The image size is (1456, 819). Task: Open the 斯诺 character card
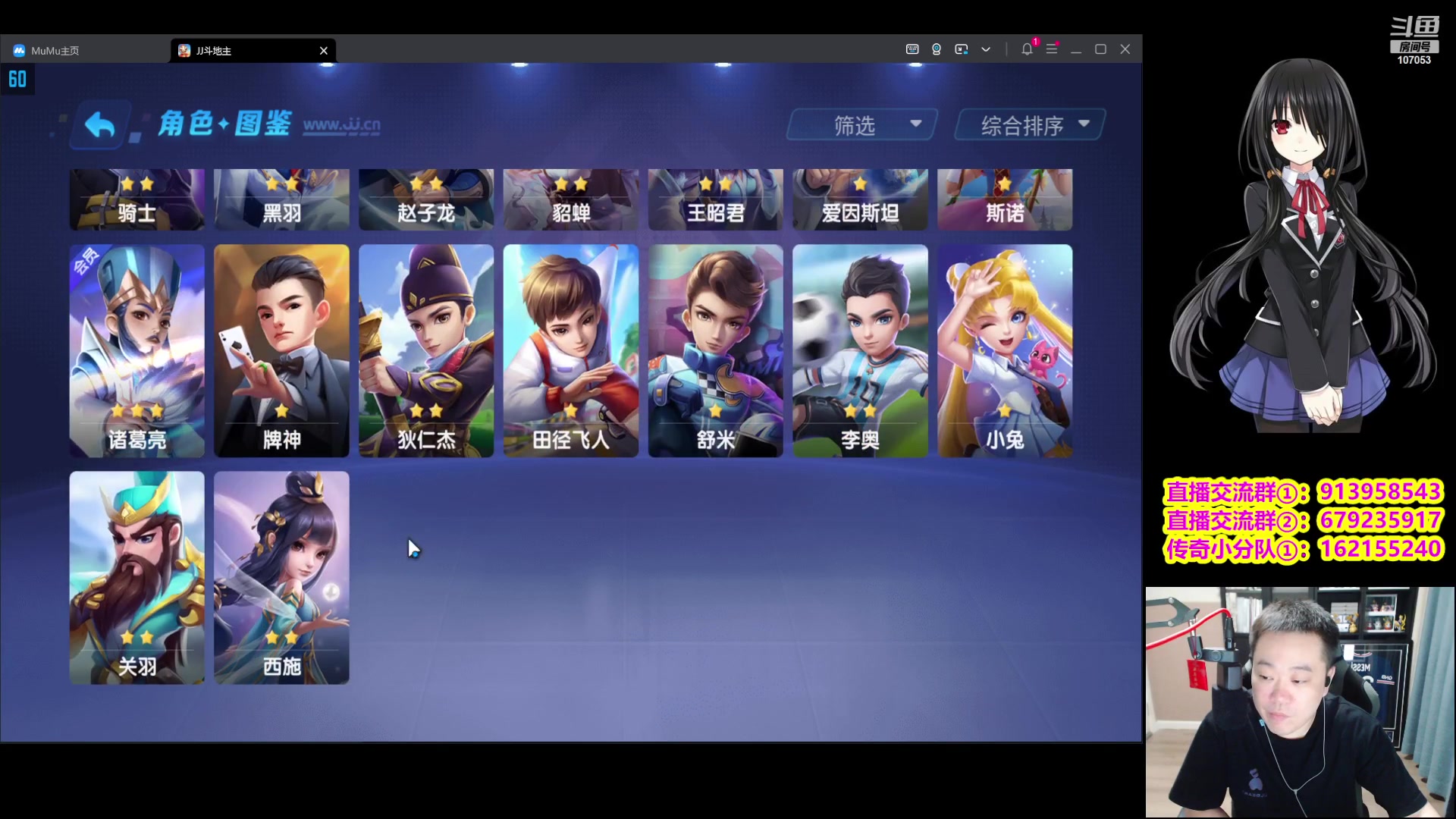click(x=1005, y=199)
